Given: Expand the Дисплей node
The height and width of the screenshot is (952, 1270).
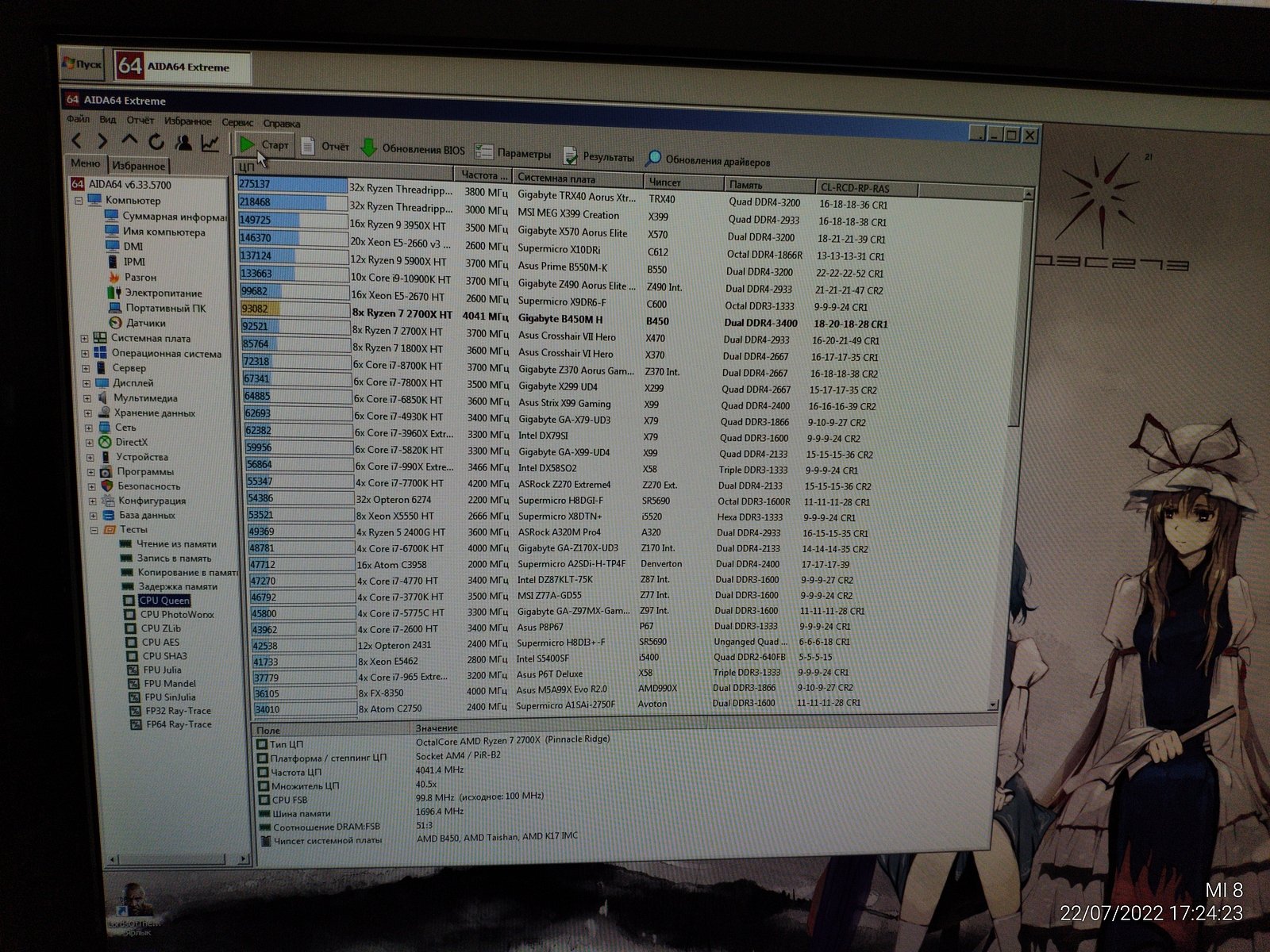Looking at the screenshot, I should point(87,383).
